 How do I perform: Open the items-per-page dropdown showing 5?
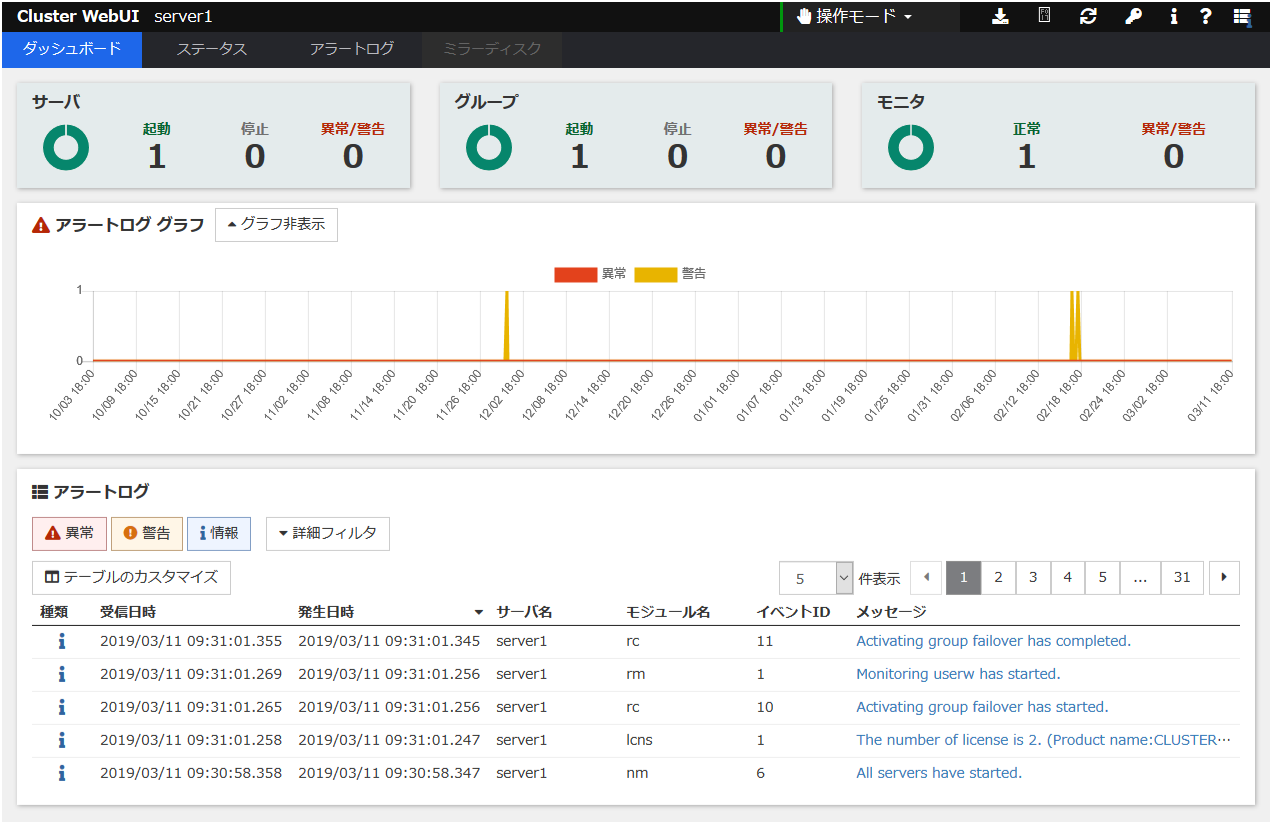816,578
